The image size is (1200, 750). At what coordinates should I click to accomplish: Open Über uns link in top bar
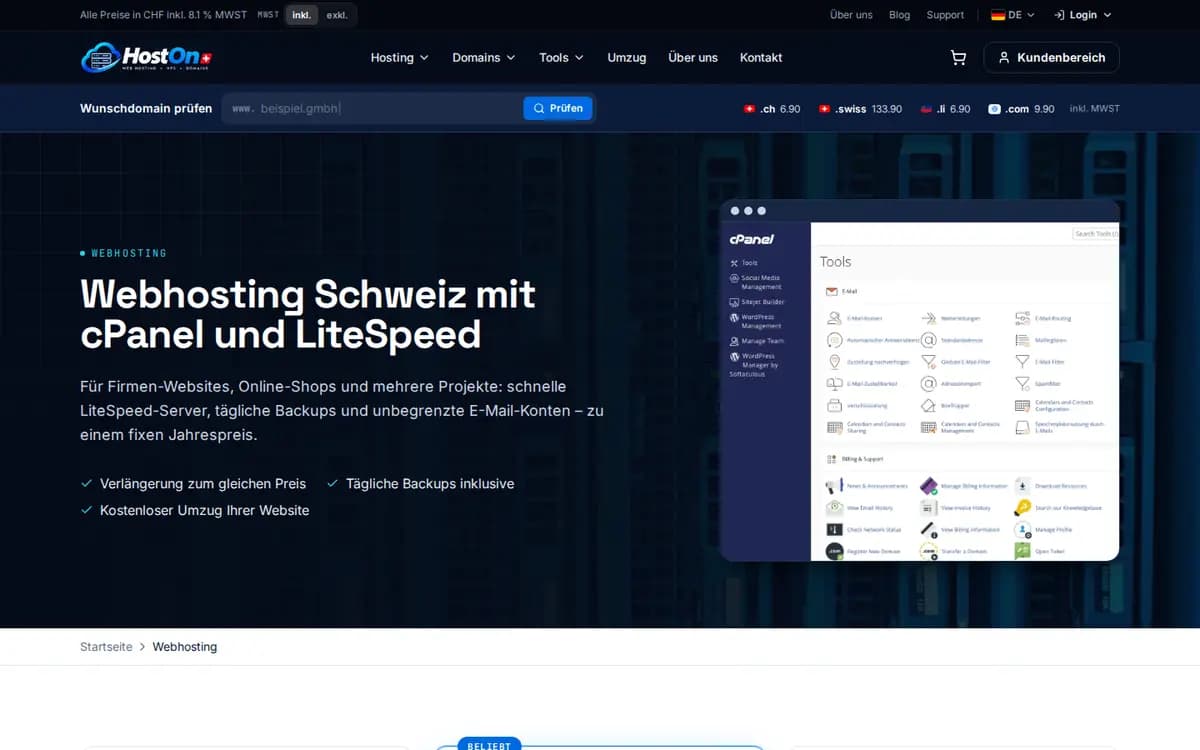pyautogui.click(x=851, y=15)
